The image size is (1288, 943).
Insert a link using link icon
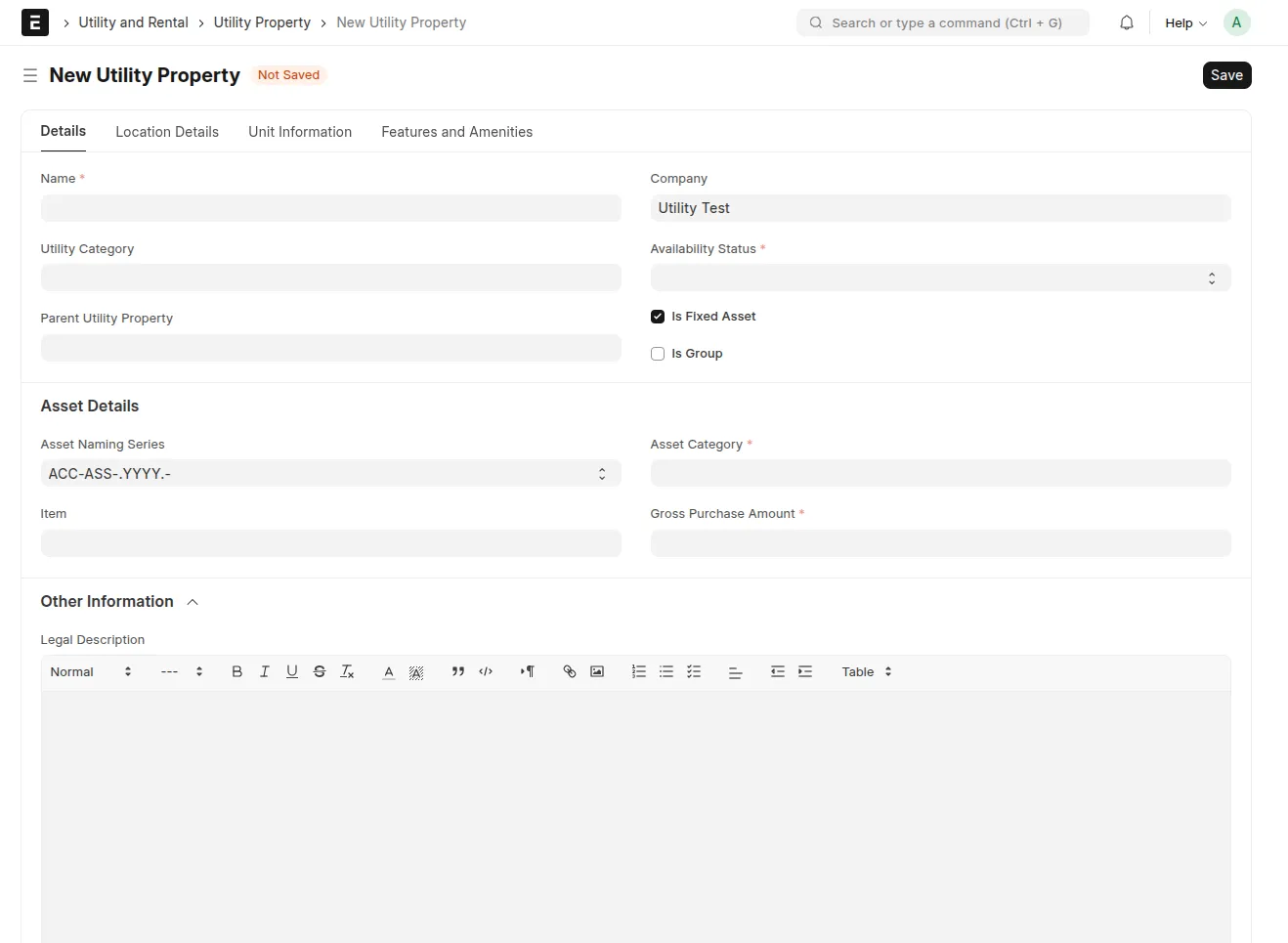tap(570, 671)
